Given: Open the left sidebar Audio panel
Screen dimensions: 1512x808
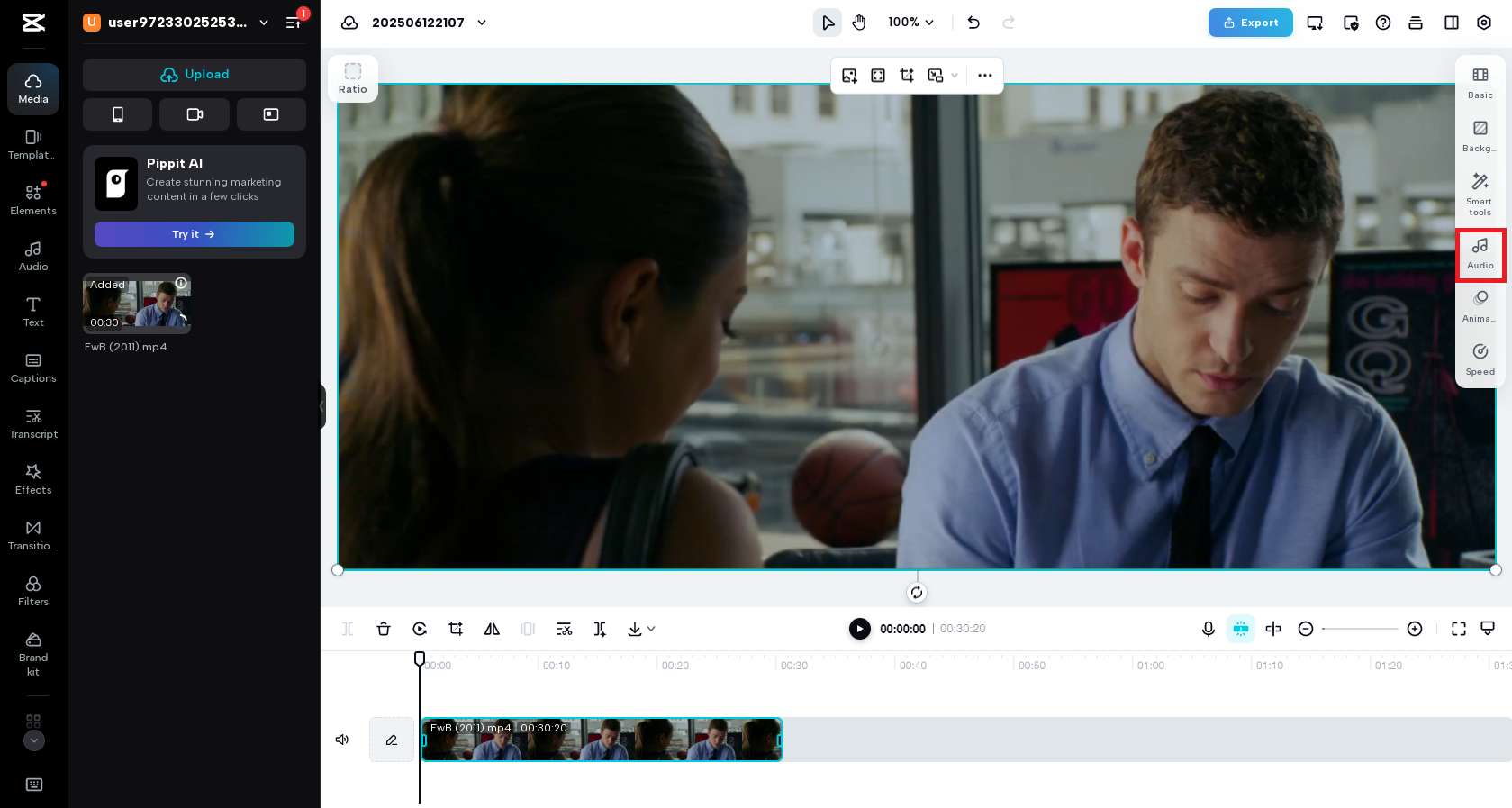Looking at the screenshot, I should point(33,256).
